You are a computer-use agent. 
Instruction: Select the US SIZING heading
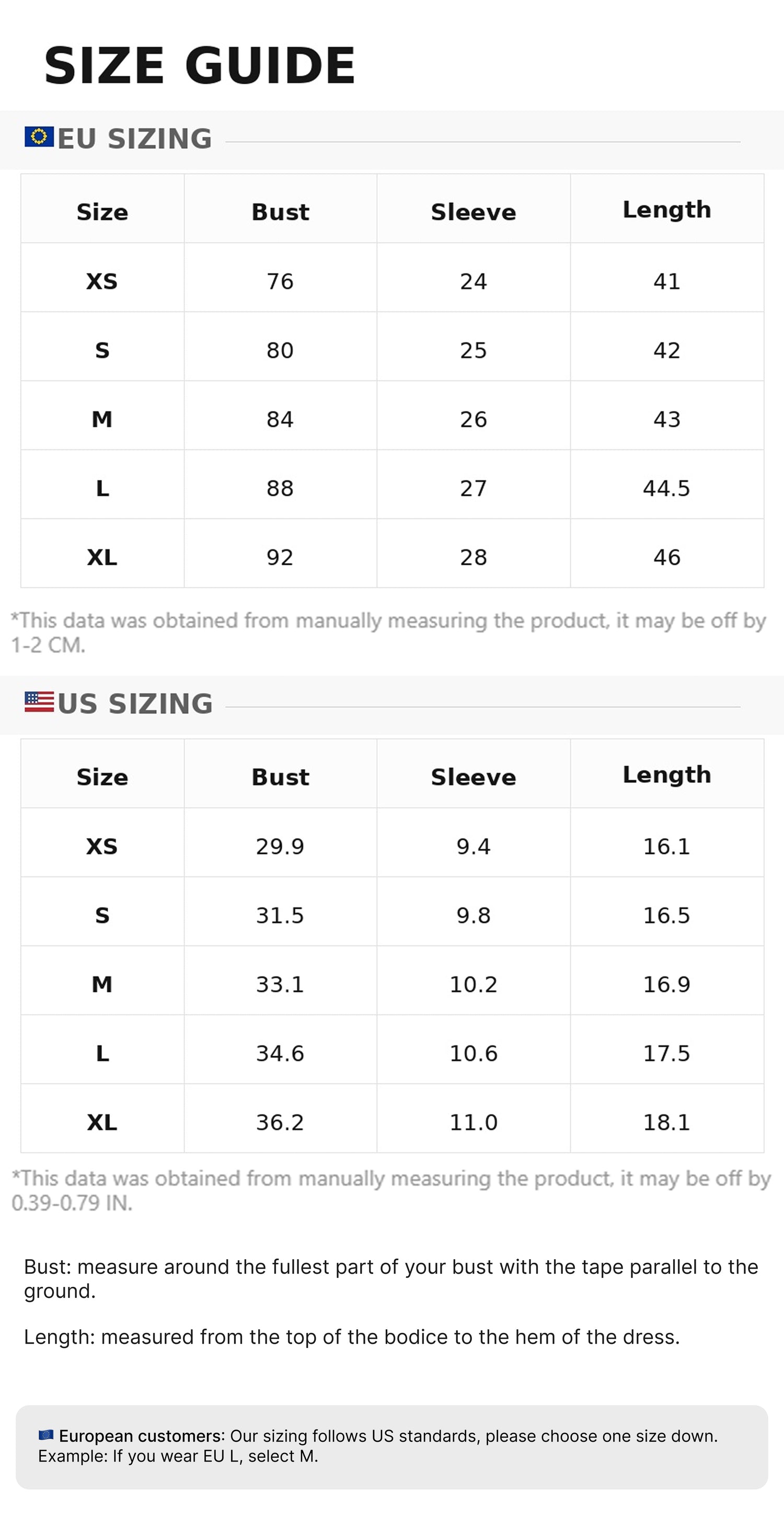click(x=135, y=703)
